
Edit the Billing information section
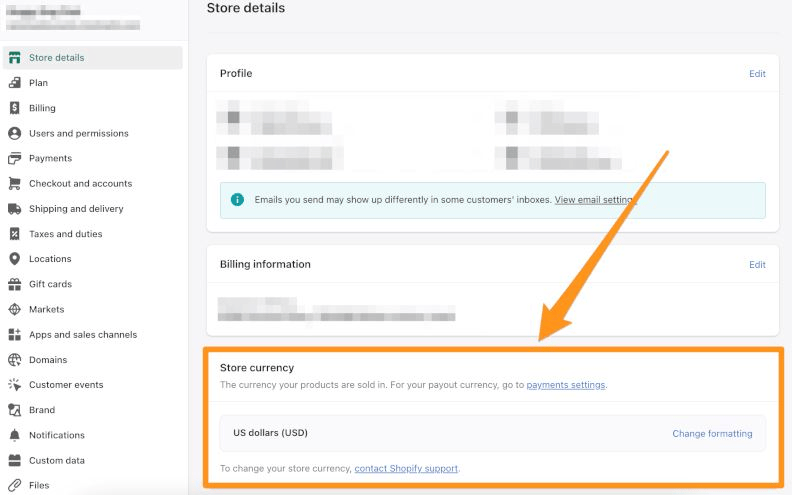[x=757, y=265]
